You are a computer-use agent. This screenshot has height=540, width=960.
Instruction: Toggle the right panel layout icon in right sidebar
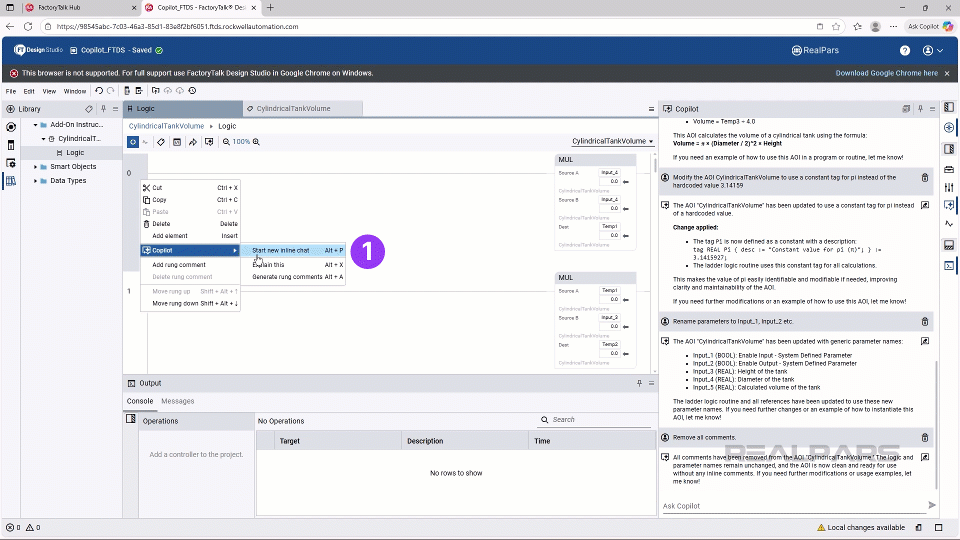[949, 149]
